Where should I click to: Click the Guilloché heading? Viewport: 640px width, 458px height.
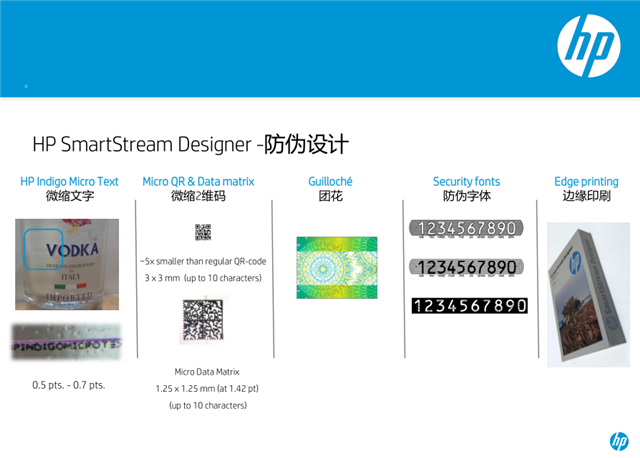(330, 182)
